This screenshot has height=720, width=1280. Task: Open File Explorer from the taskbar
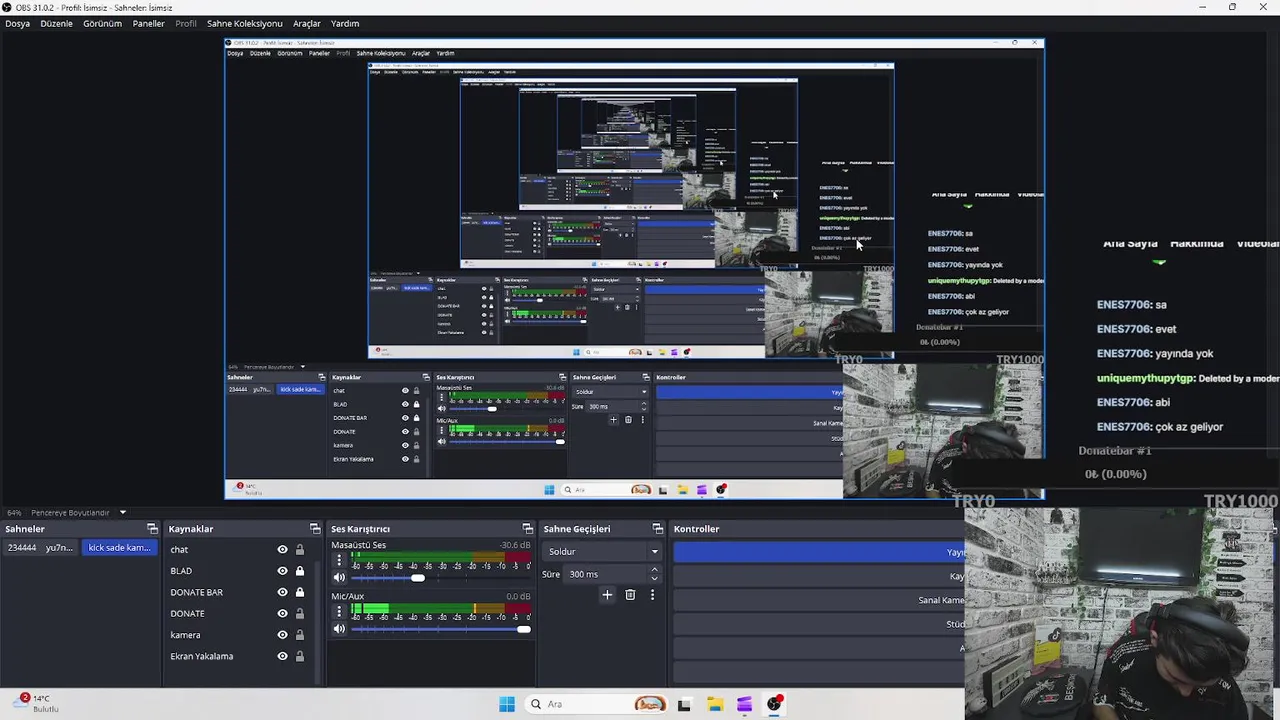715,704
